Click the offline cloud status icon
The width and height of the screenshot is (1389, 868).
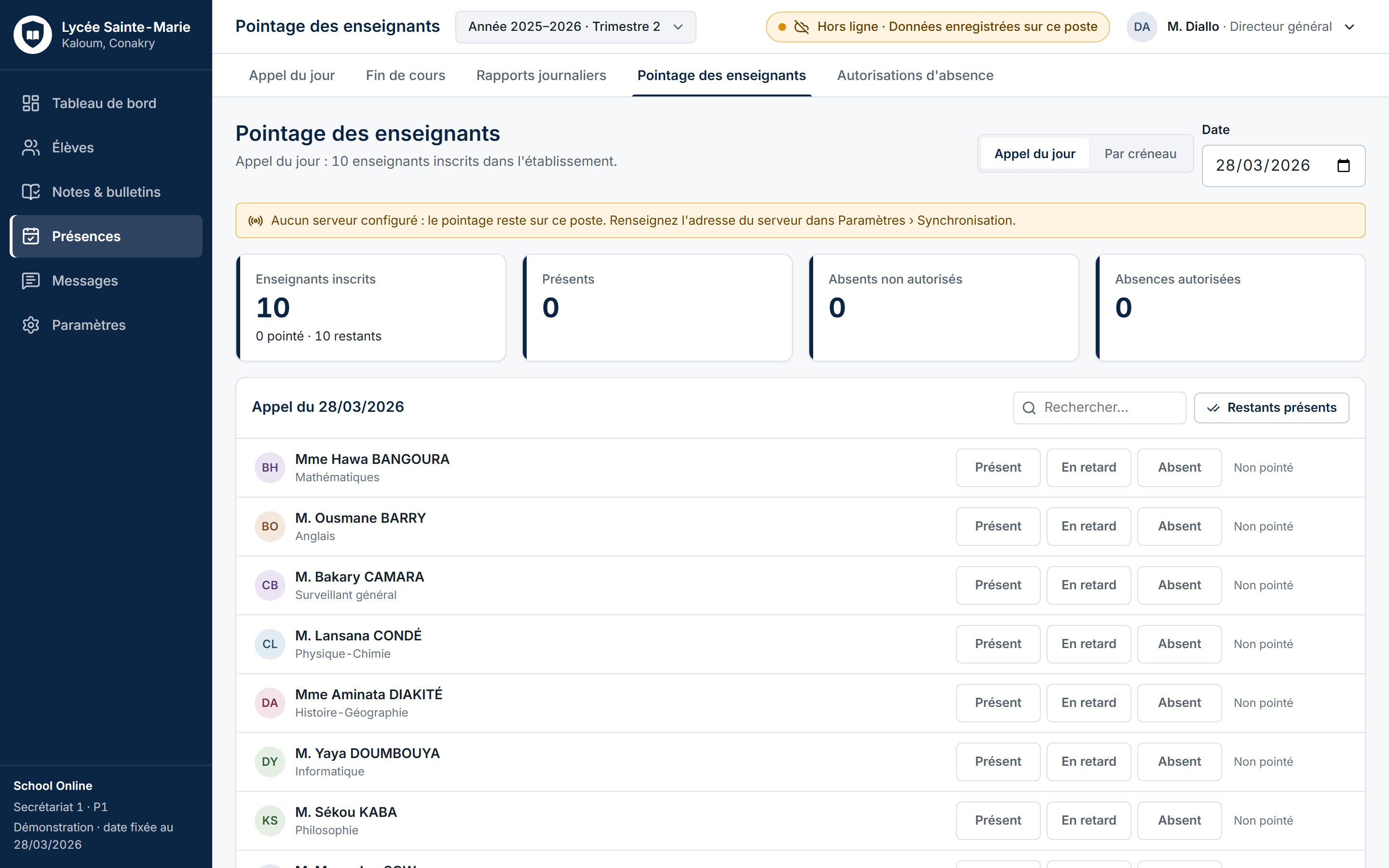(801, 27)
